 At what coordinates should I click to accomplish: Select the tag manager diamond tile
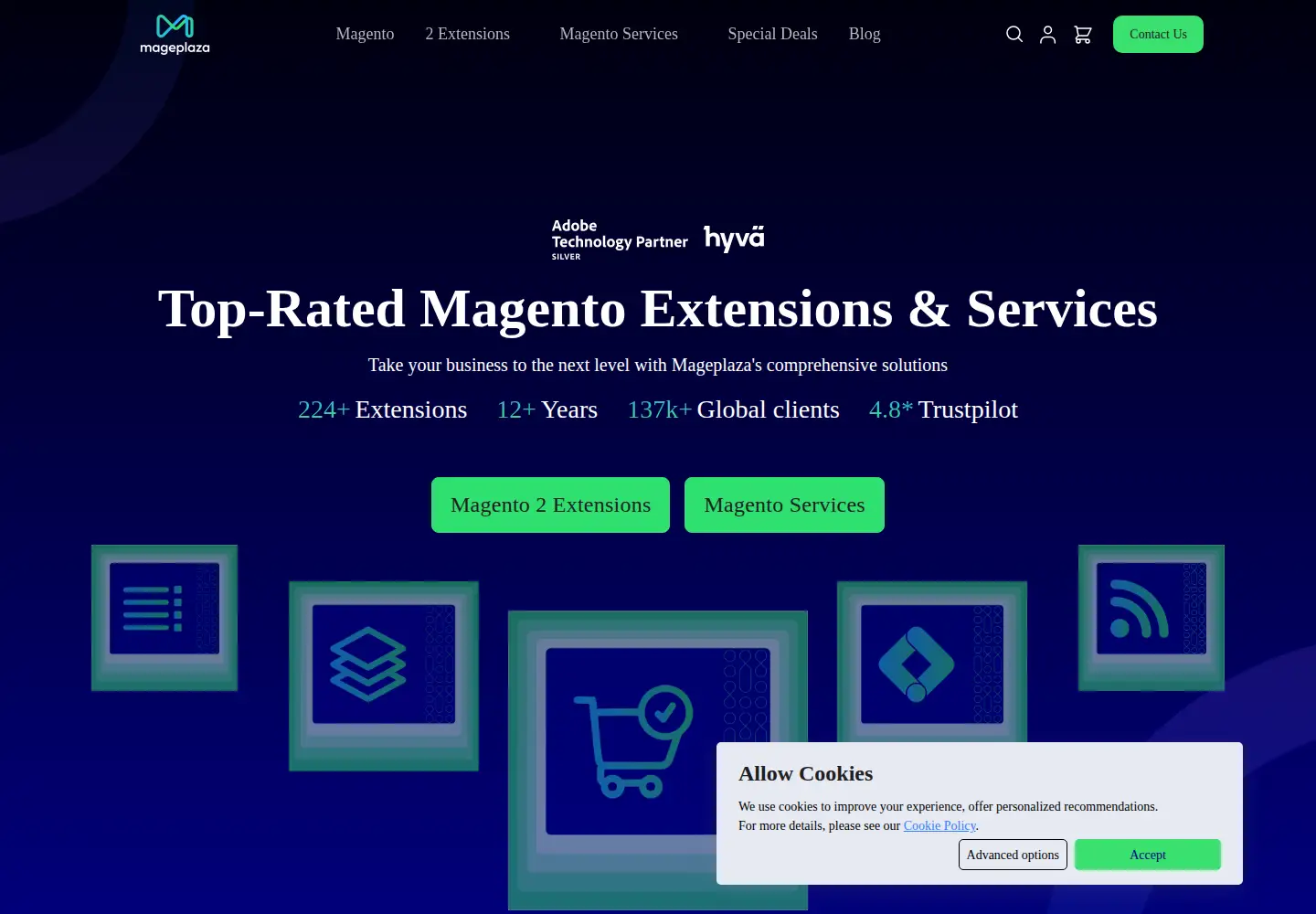[932, 662]
